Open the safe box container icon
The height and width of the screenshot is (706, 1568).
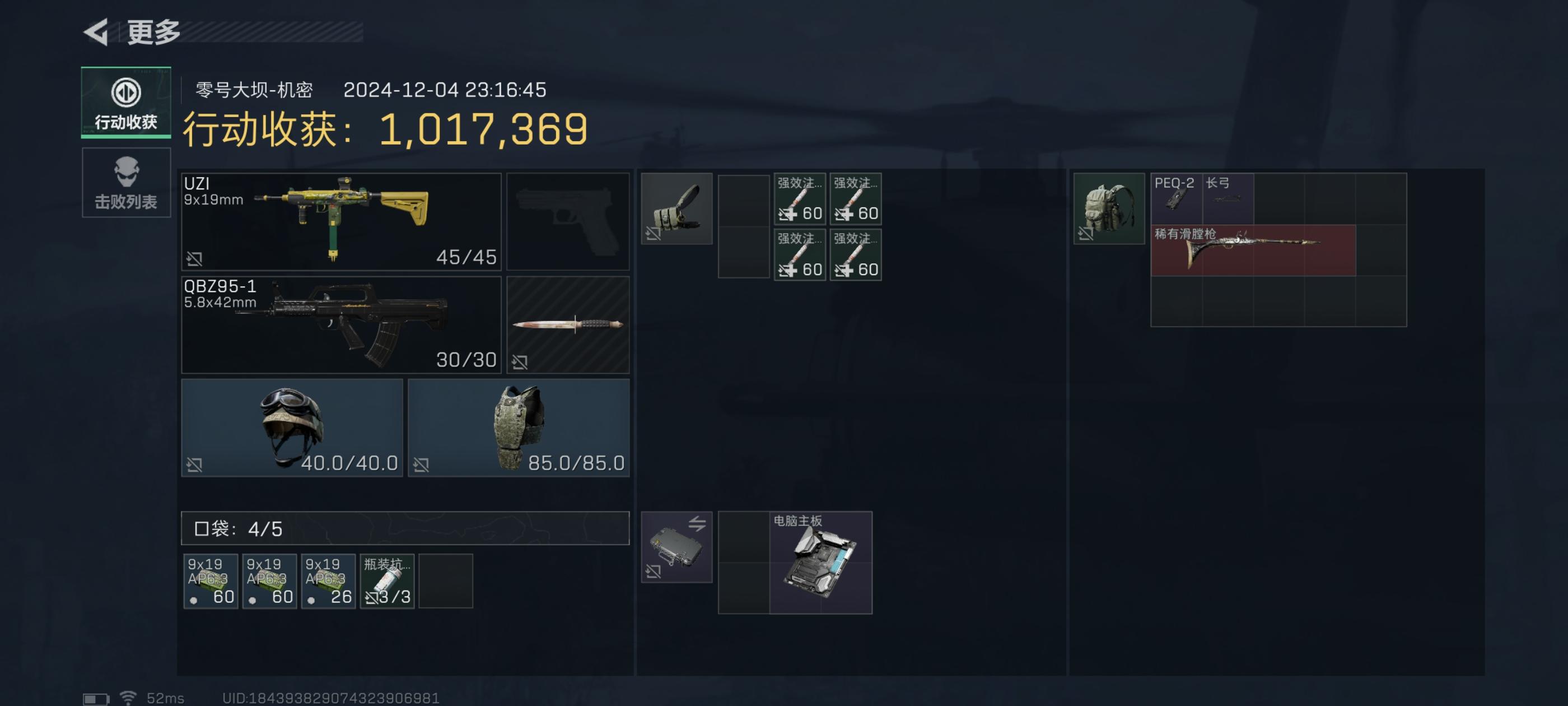[x=676, y=546]
